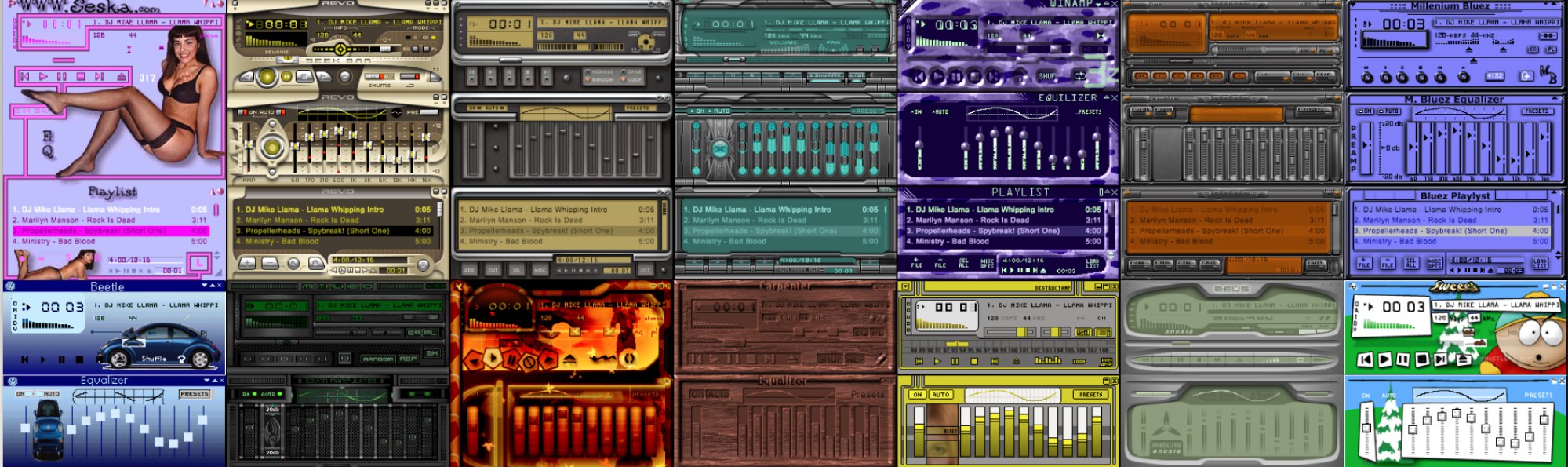Click the repeat icon on purple camo Winamp

coord(1081,75)
